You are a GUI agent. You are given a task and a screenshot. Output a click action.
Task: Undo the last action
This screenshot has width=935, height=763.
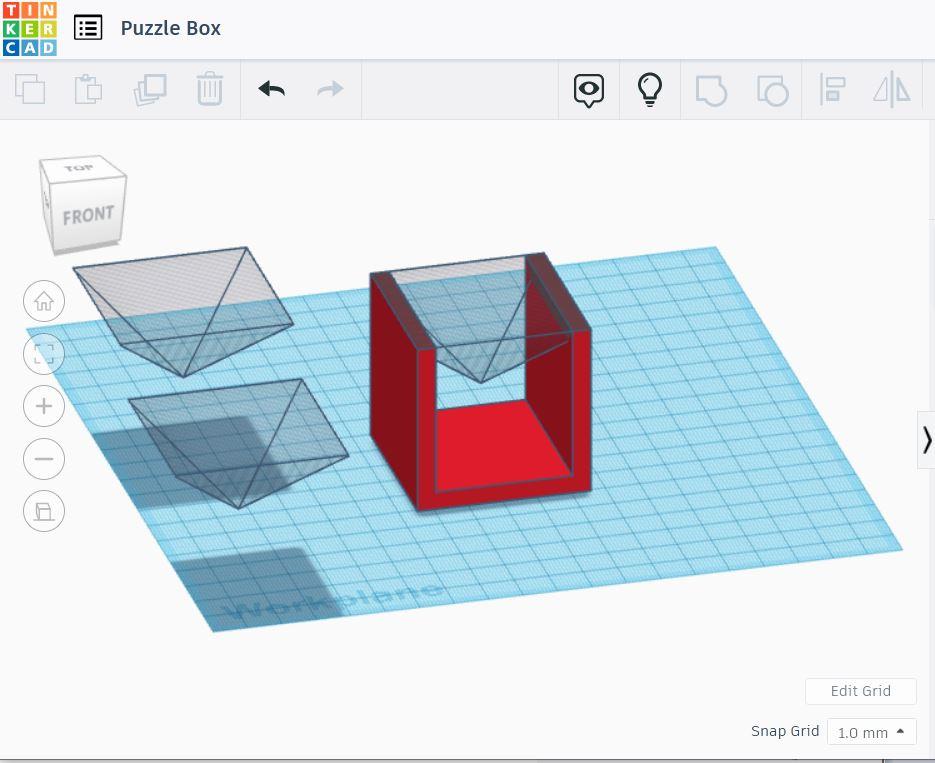[272, 89]
